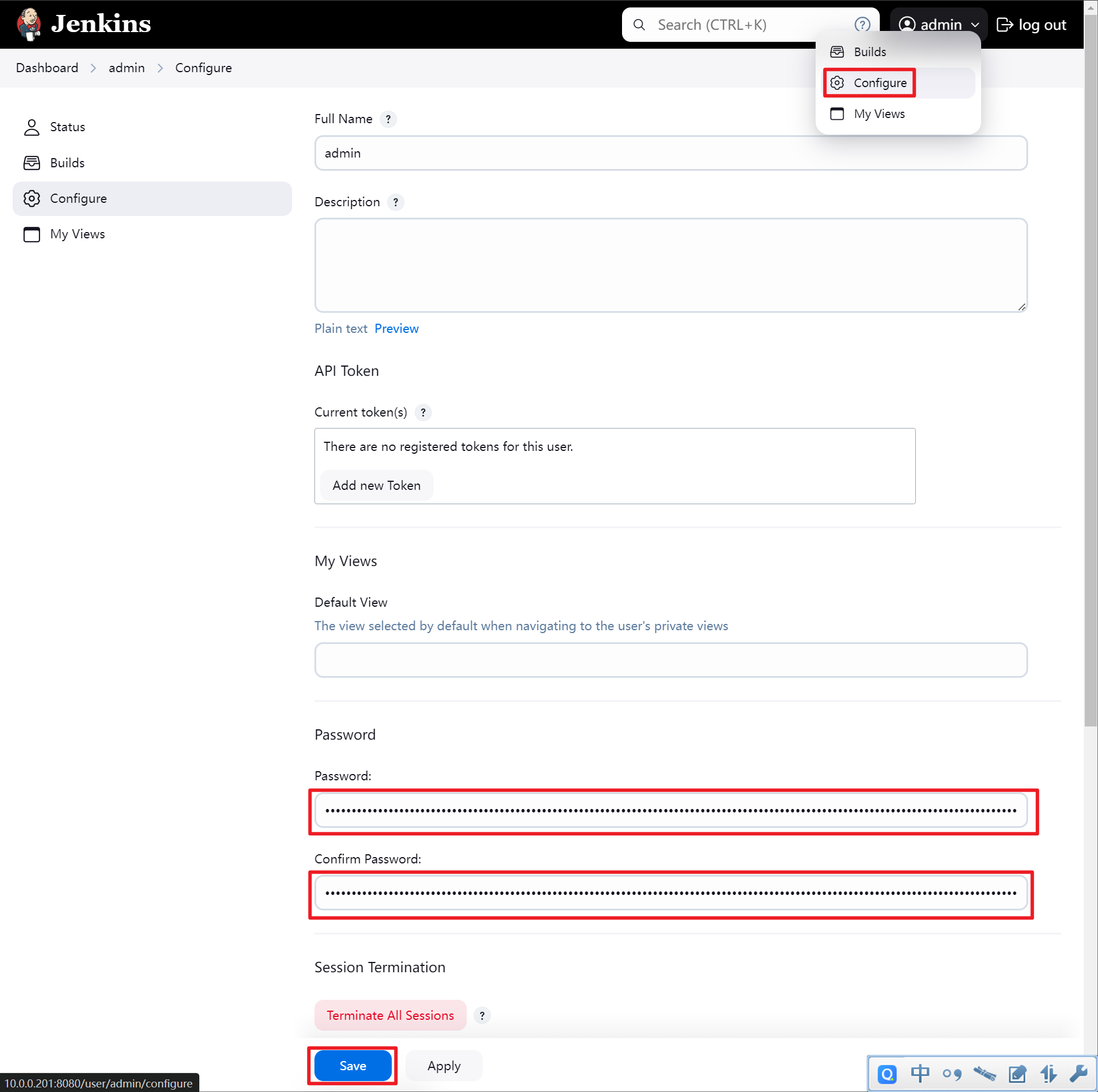Click the Save button
The width and height of the screenshot is (1098, 1092).
coord(353,1066)
